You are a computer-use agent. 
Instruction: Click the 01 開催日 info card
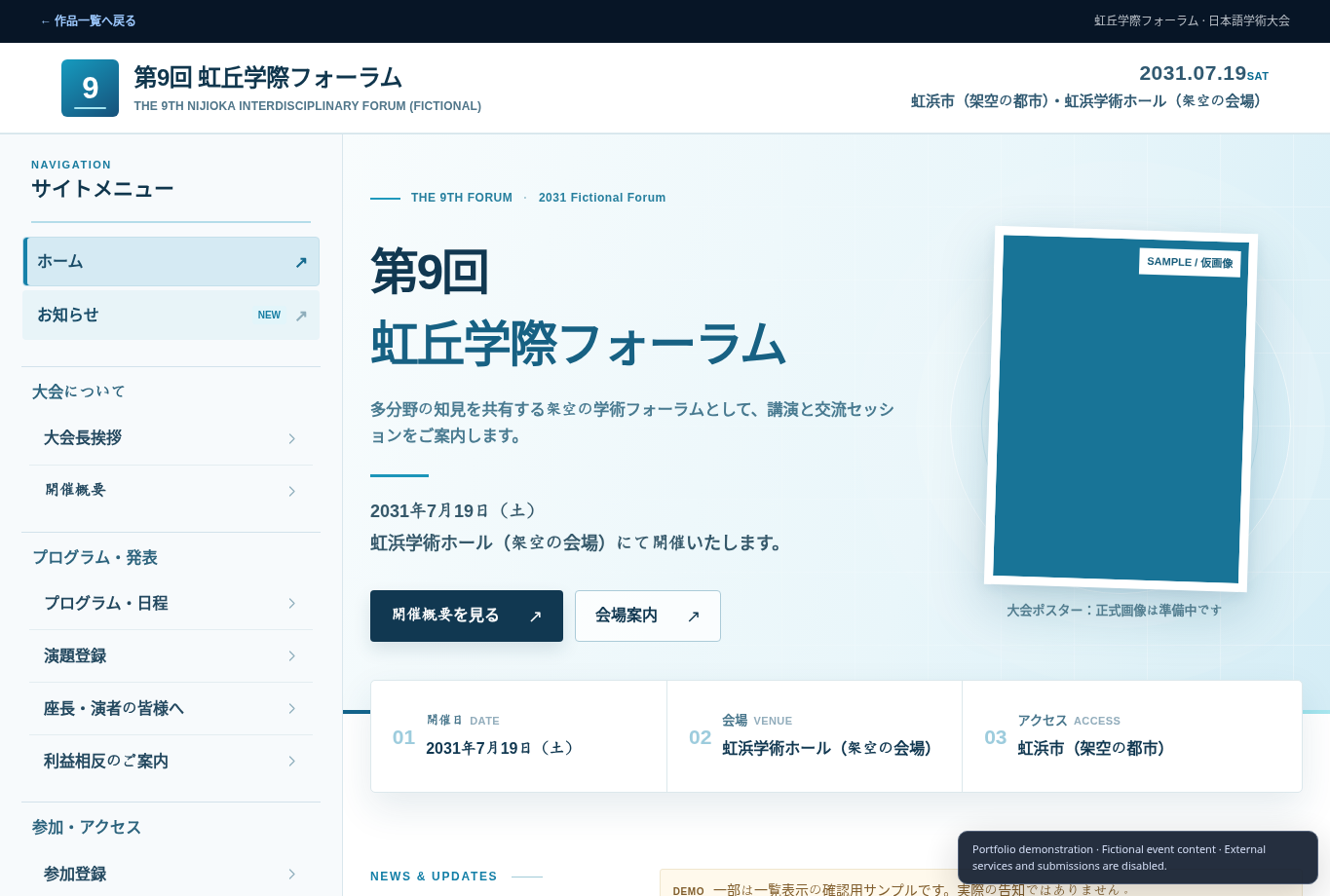coord(519,736)
